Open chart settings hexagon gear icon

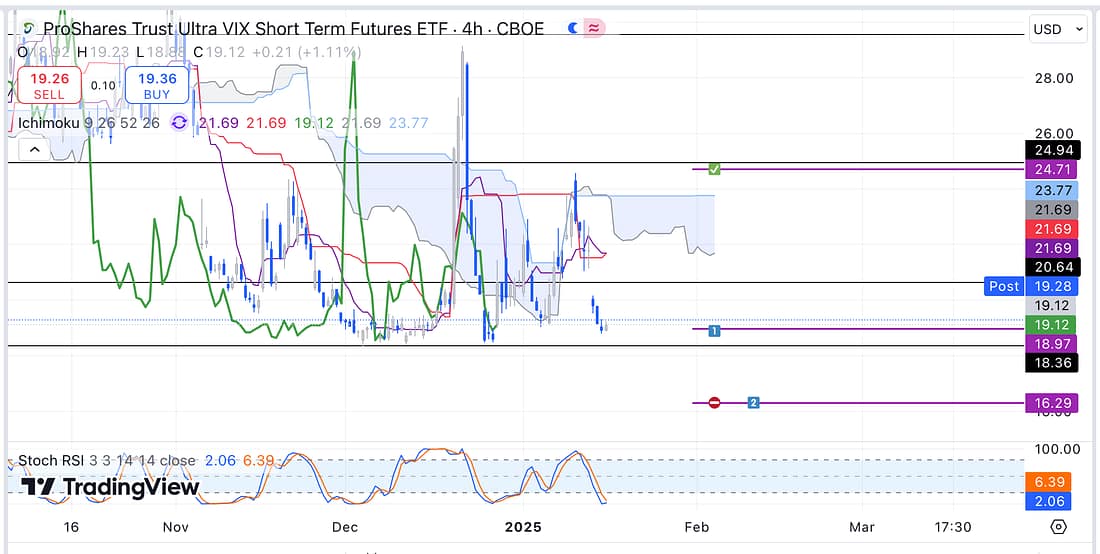point(1059,527)
